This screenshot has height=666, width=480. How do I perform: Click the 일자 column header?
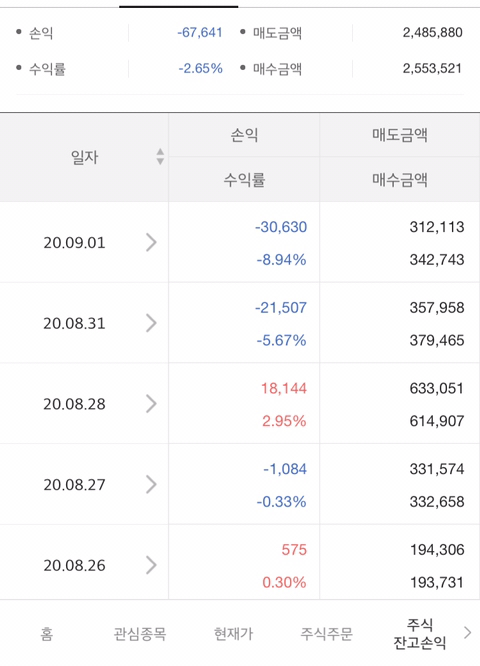pos(84,158)
